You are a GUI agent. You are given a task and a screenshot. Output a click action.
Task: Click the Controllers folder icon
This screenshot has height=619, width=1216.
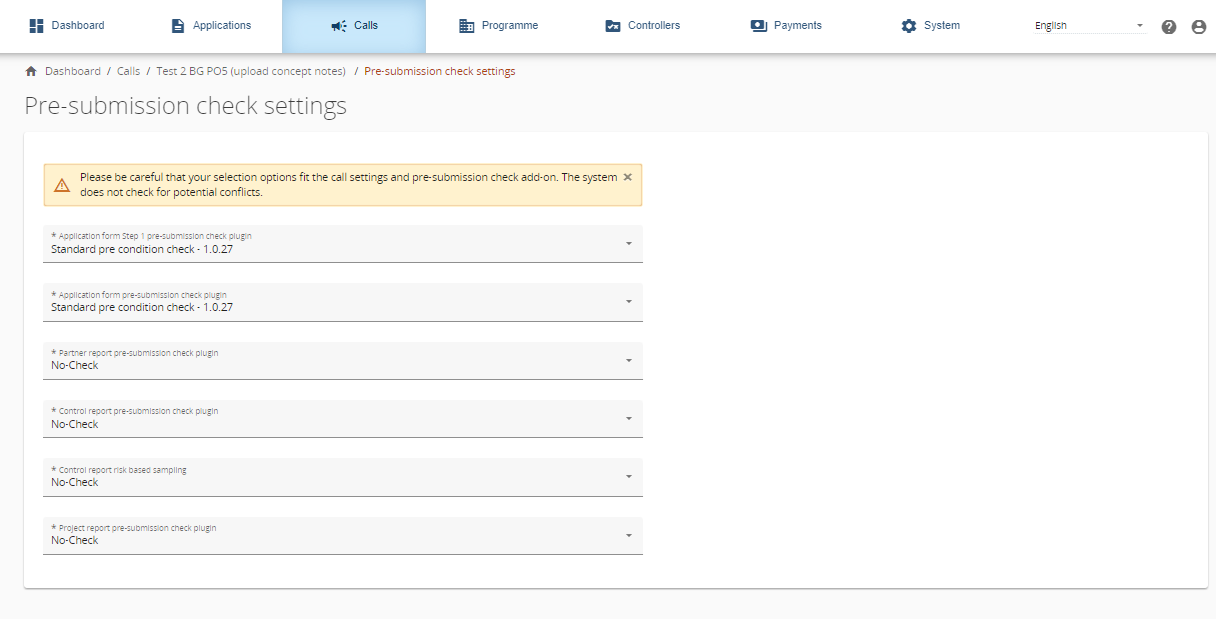613,26
